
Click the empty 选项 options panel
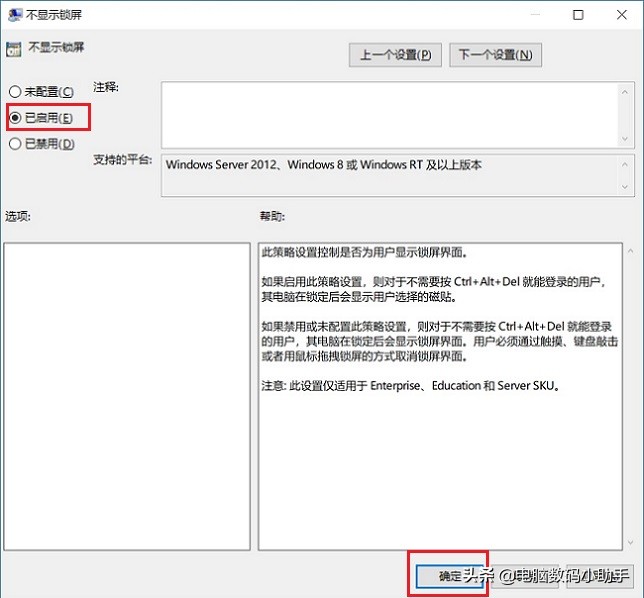(126, 395)
